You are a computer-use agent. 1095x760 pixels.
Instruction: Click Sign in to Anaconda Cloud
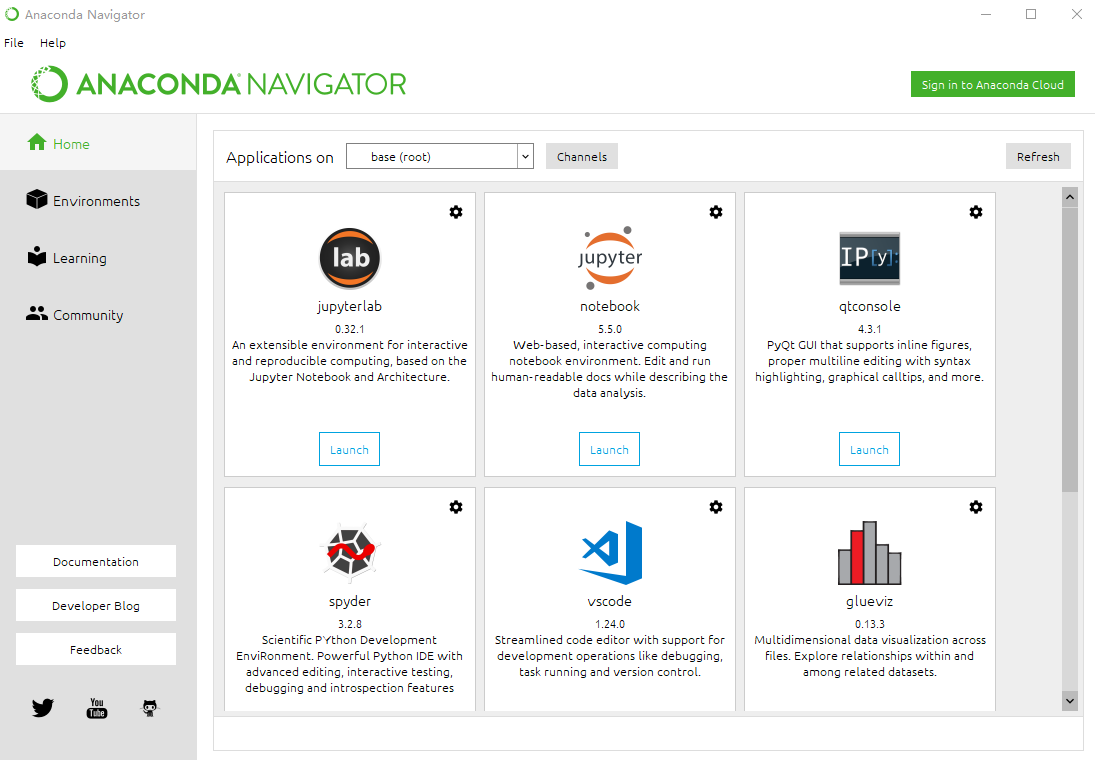(x=992, y=85)
